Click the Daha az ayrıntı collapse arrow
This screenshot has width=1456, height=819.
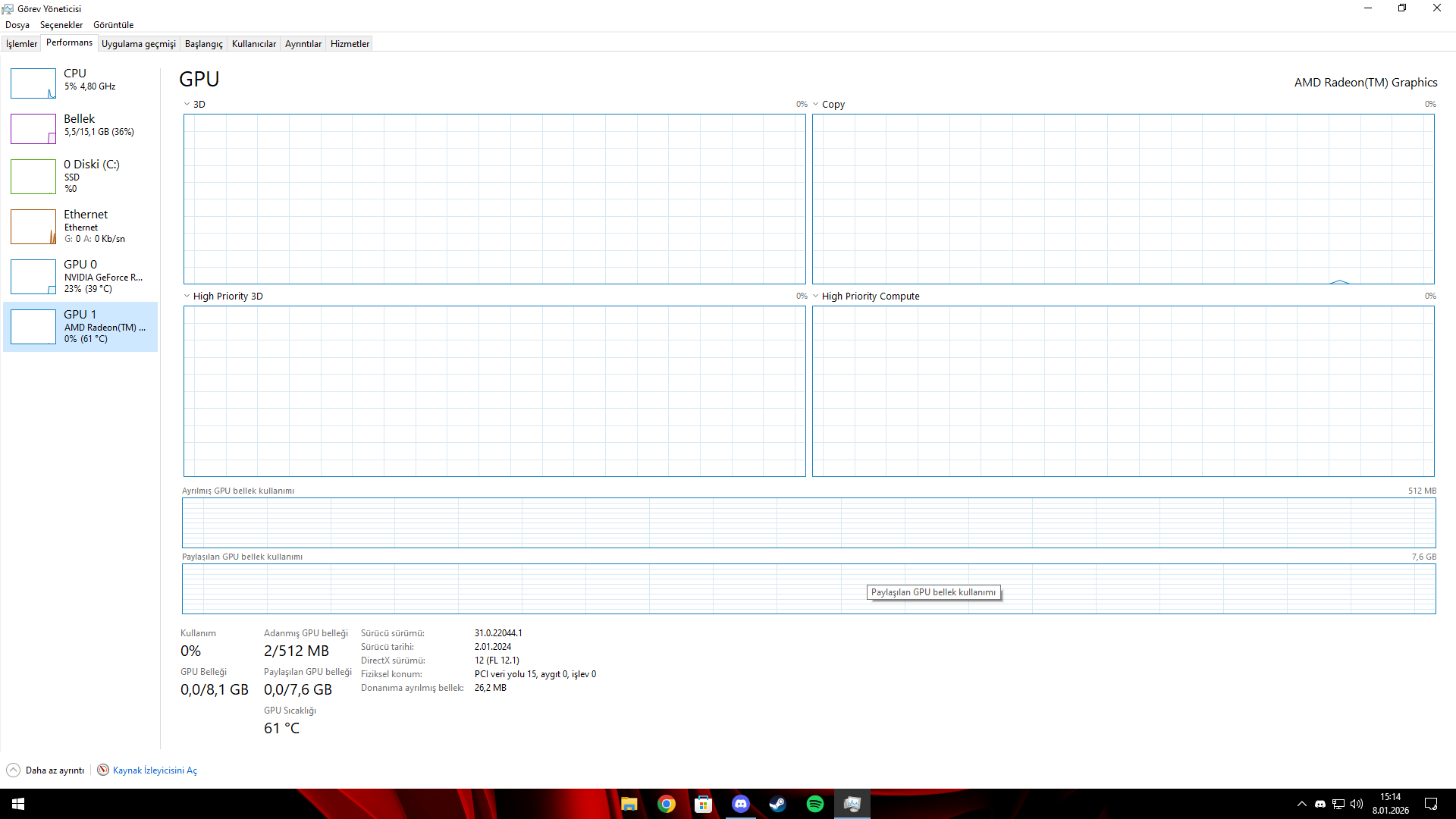(x=14, y=770)
